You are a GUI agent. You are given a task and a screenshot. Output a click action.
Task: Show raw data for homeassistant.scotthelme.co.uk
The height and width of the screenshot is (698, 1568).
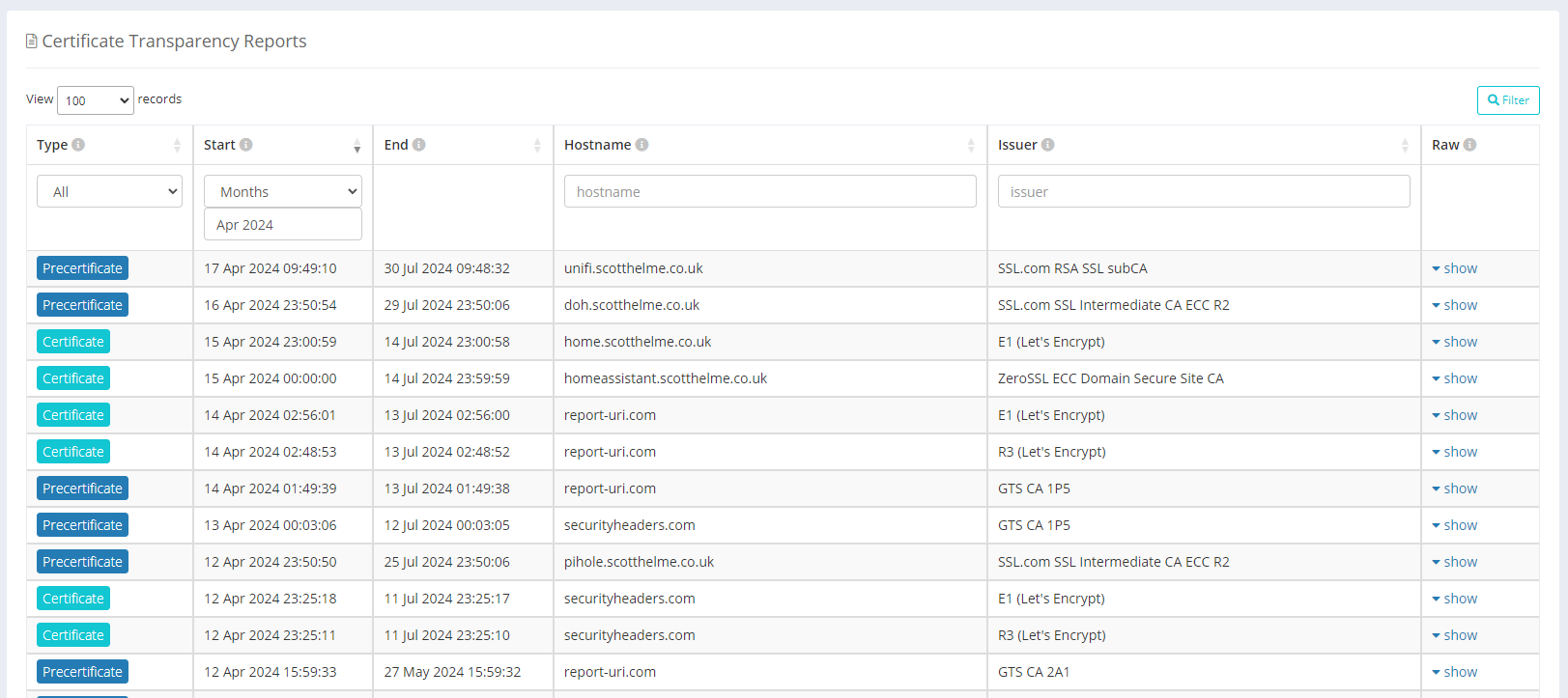point(1455,378)
